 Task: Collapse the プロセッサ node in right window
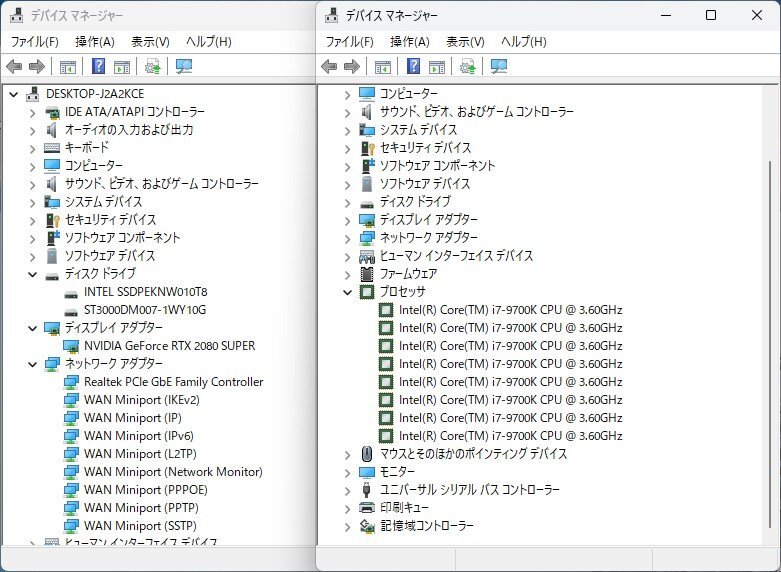tap(348, 292)
